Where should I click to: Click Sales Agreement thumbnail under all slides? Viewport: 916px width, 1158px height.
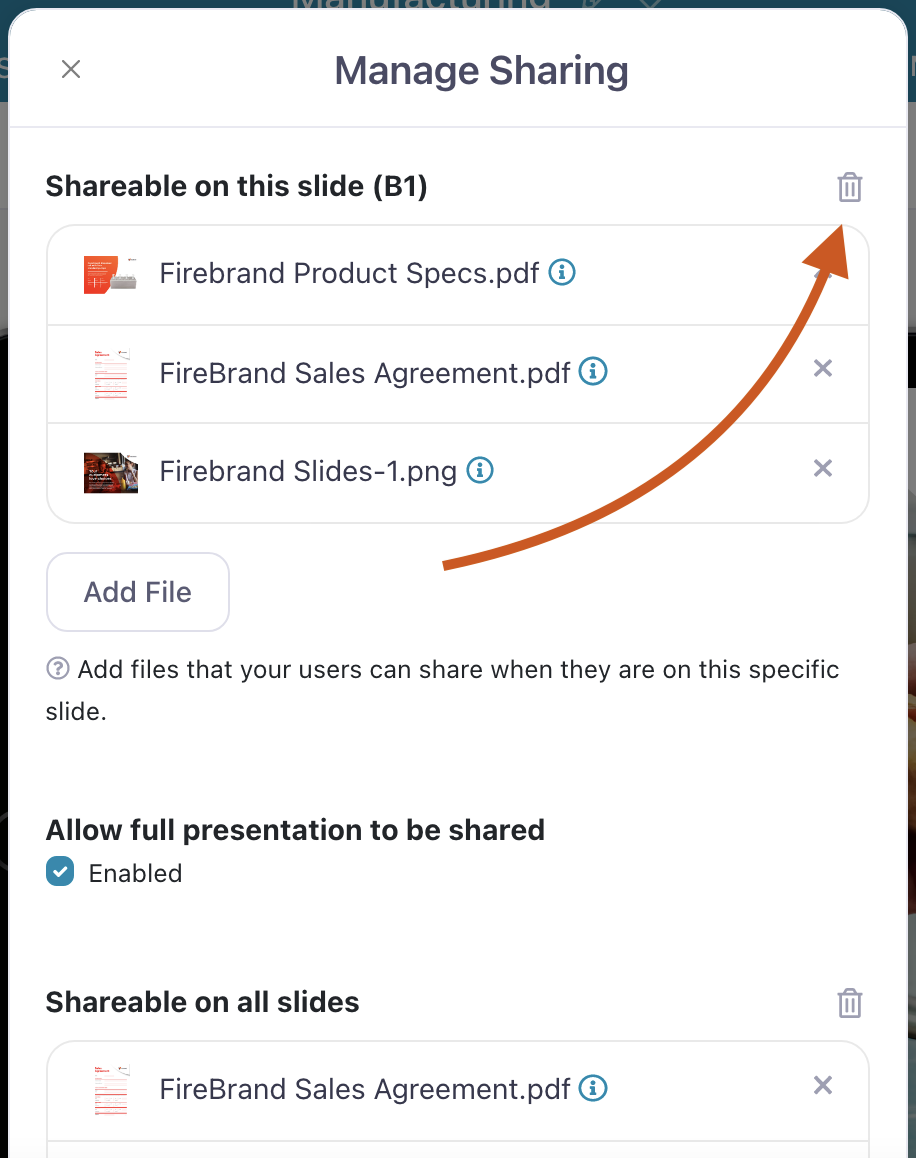[109, 1088]
